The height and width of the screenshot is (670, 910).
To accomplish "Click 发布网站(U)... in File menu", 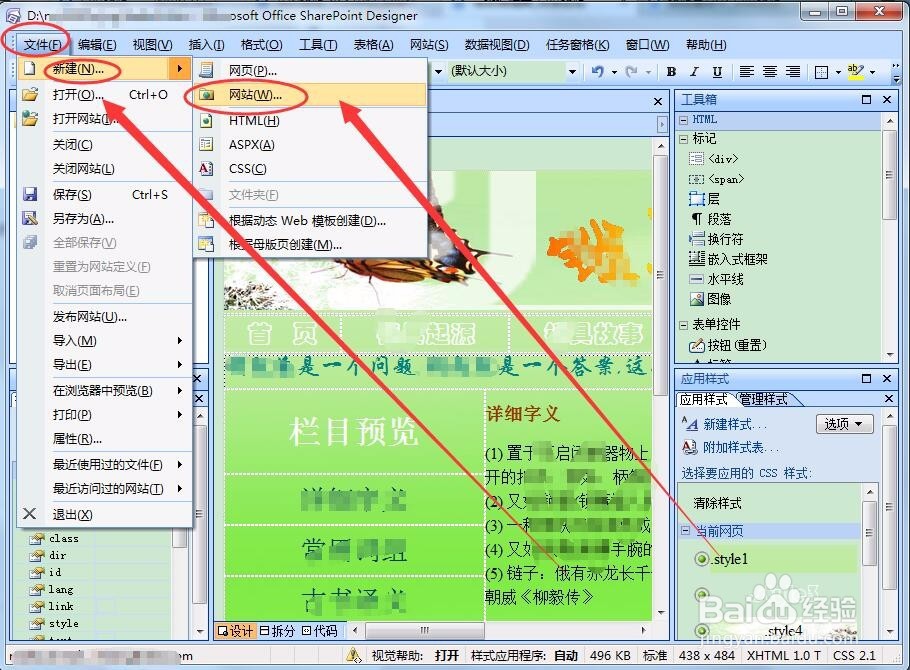I will pos(104,316).
